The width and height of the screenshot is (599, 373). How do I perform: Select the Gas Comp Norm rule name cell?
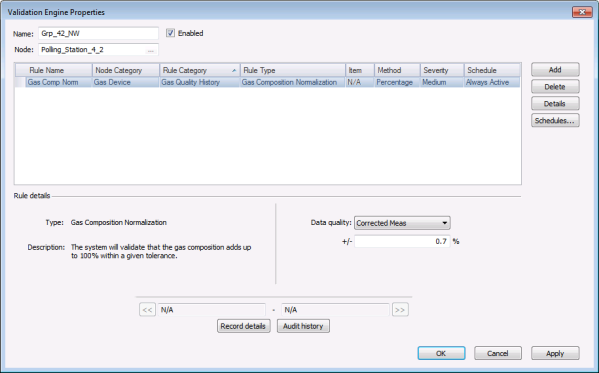point(59,82)
